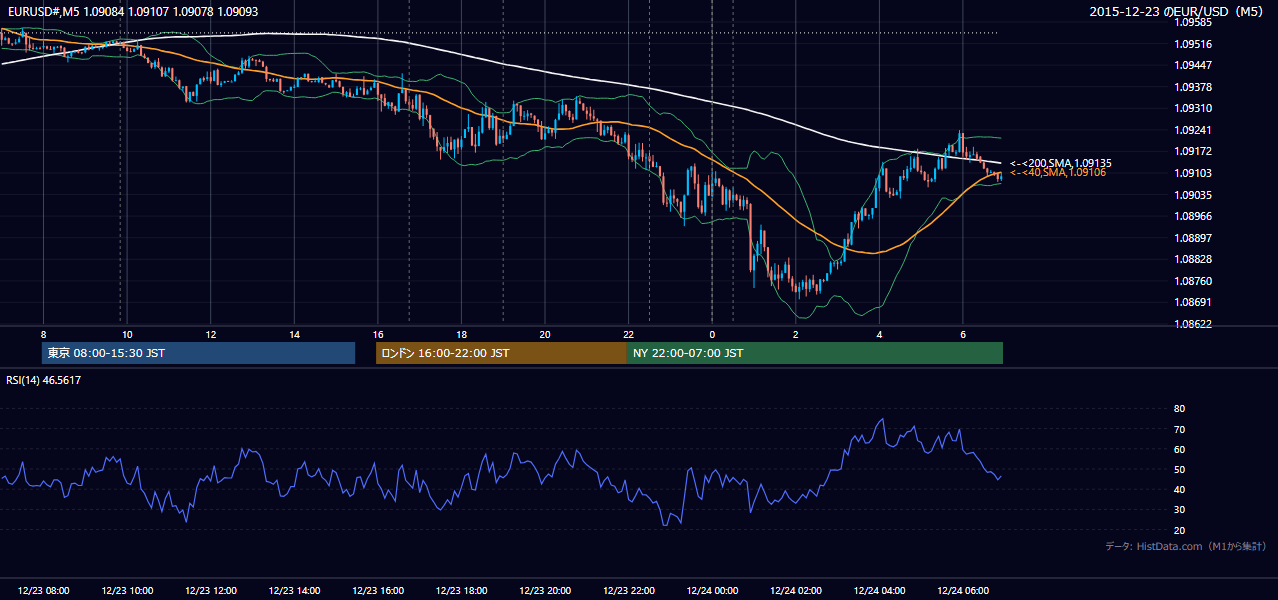1278x600 pixels.
Task: Click price axis value 1.09035
Action: (1193, 195)
